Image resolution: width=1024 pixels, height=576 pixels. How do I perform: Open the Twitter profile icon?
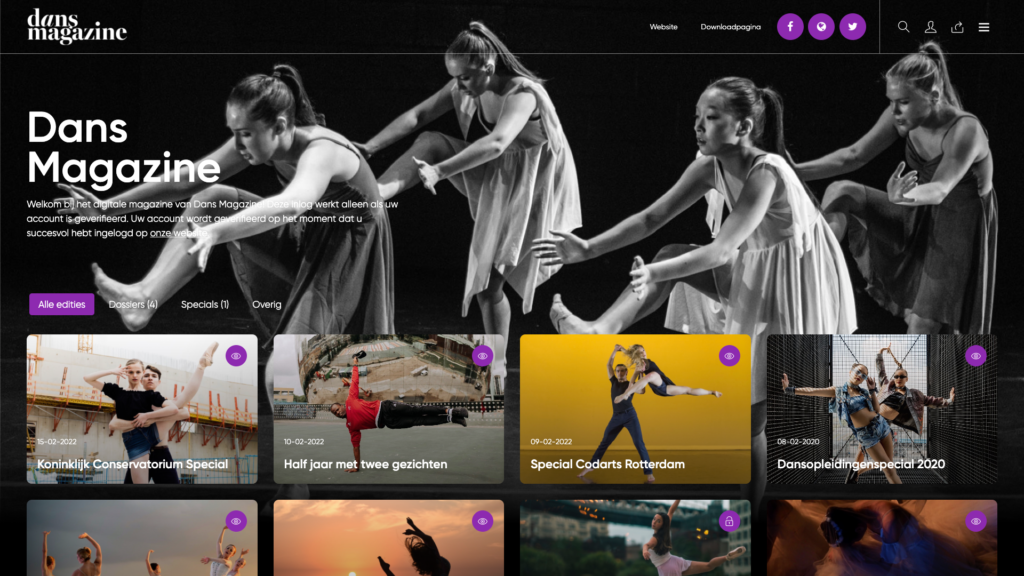[x=852, y=27]
